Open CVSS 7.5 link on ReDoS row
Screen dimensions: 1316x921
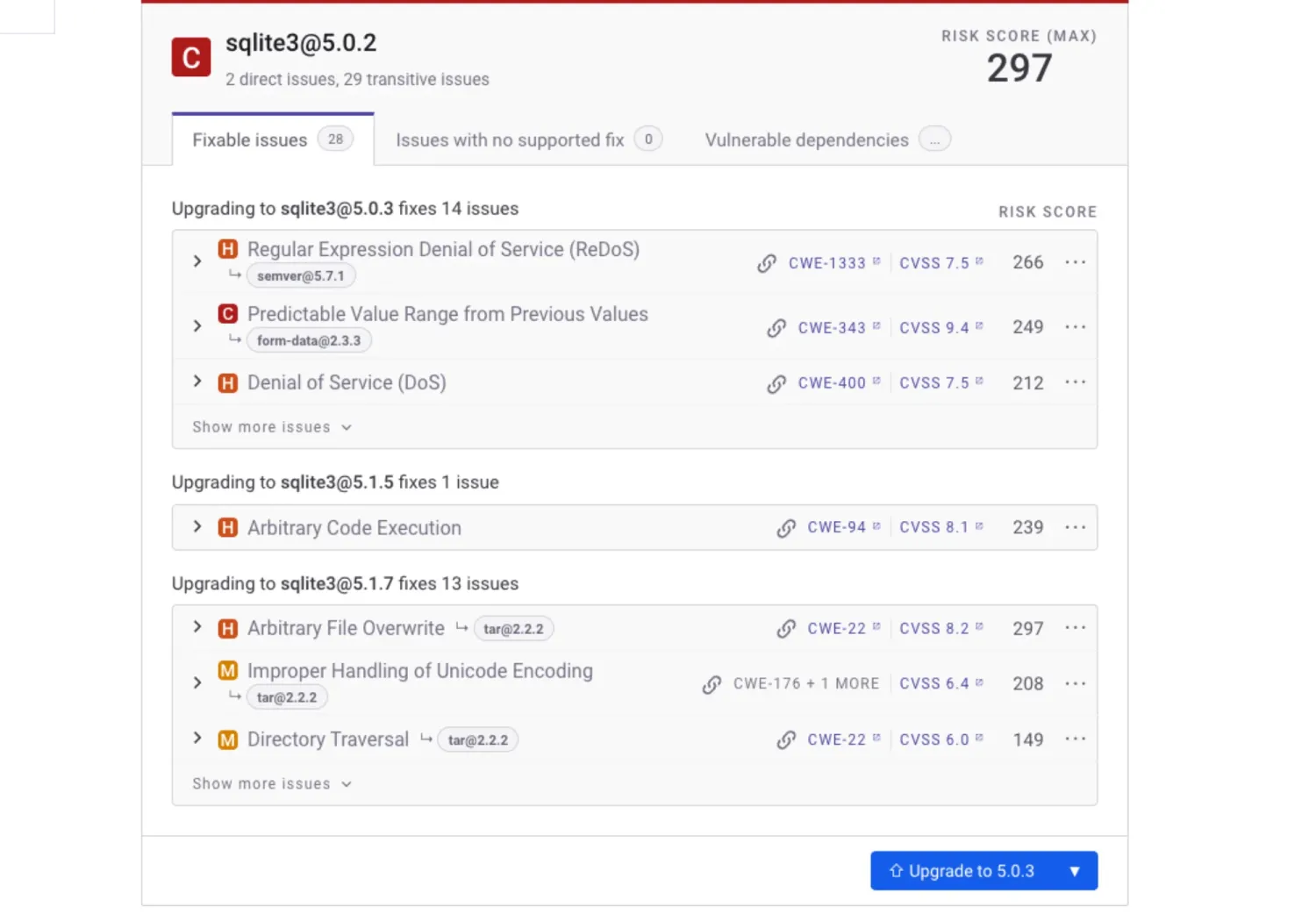click(941, 263)
